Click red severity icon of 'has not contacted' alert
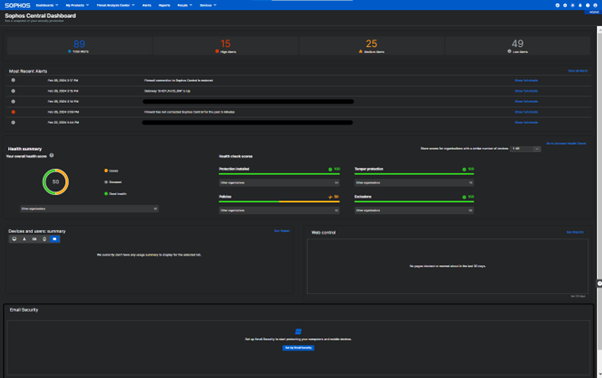 pyautogui.click(x=13, y=112)
